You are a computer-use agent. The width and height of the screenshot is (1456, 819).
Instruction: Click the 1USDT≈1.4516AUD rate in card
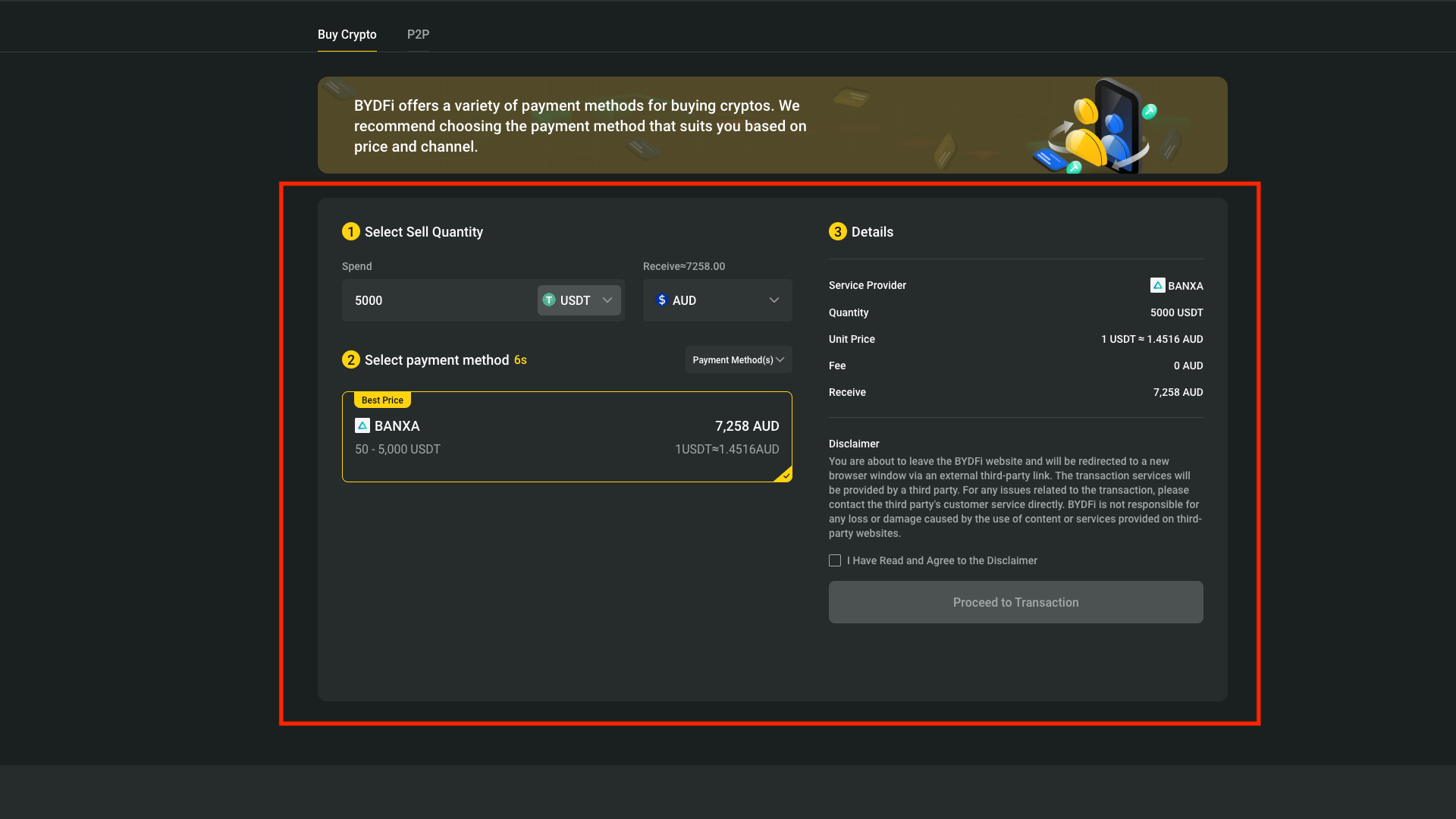[727, 449]
